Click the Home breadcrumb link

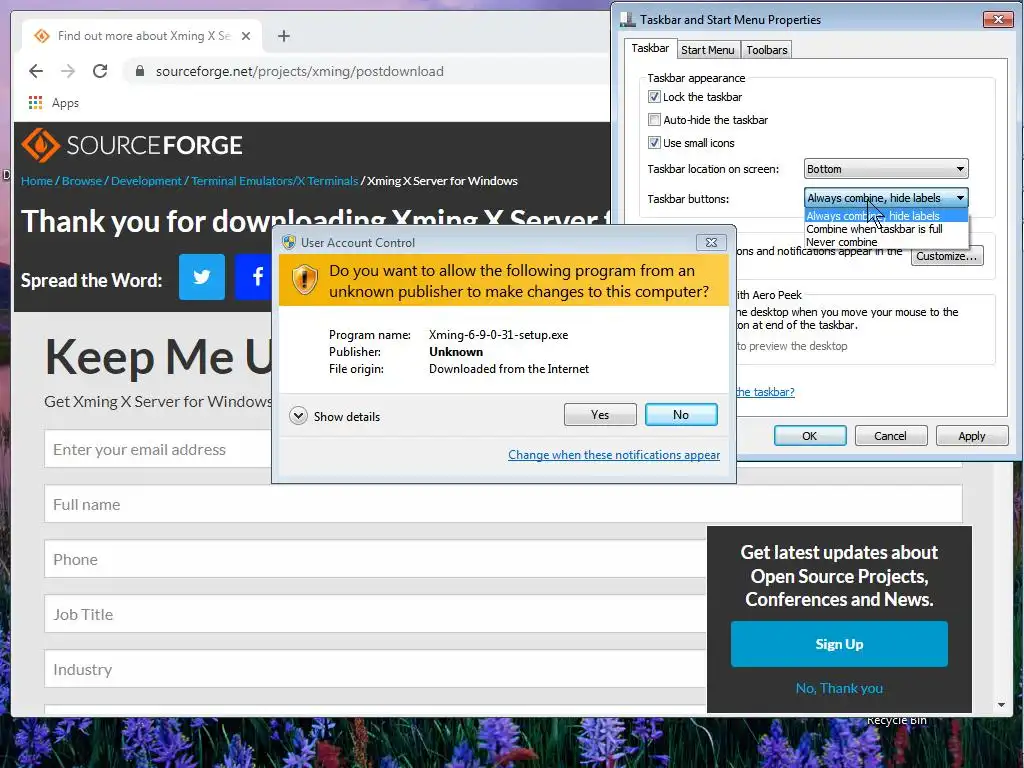point(37,181)
